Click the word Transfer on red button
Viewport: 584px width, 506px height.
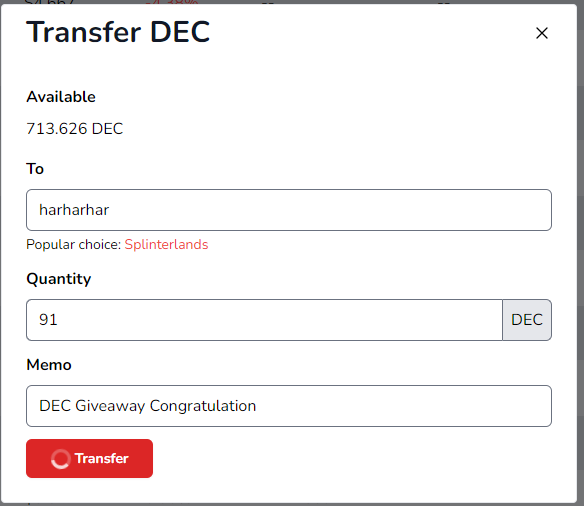pos(102,458)
